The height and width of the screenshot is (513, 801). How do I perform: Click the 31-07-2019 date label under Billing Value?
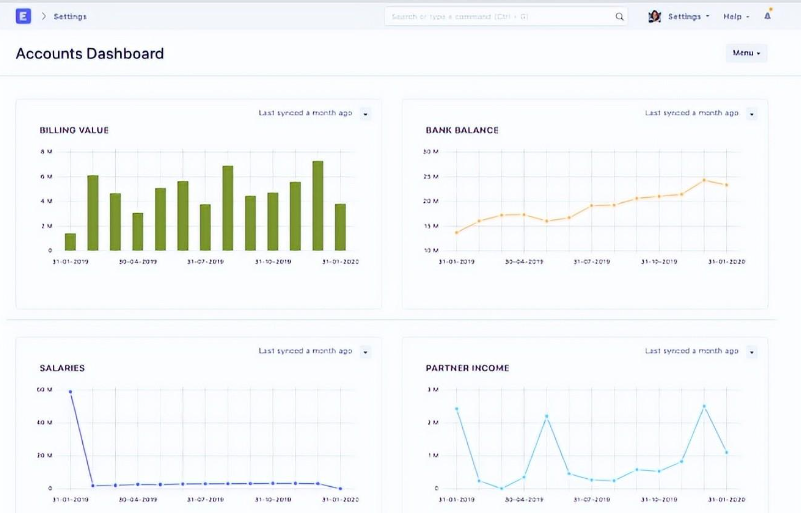click(x=205, y=262)
